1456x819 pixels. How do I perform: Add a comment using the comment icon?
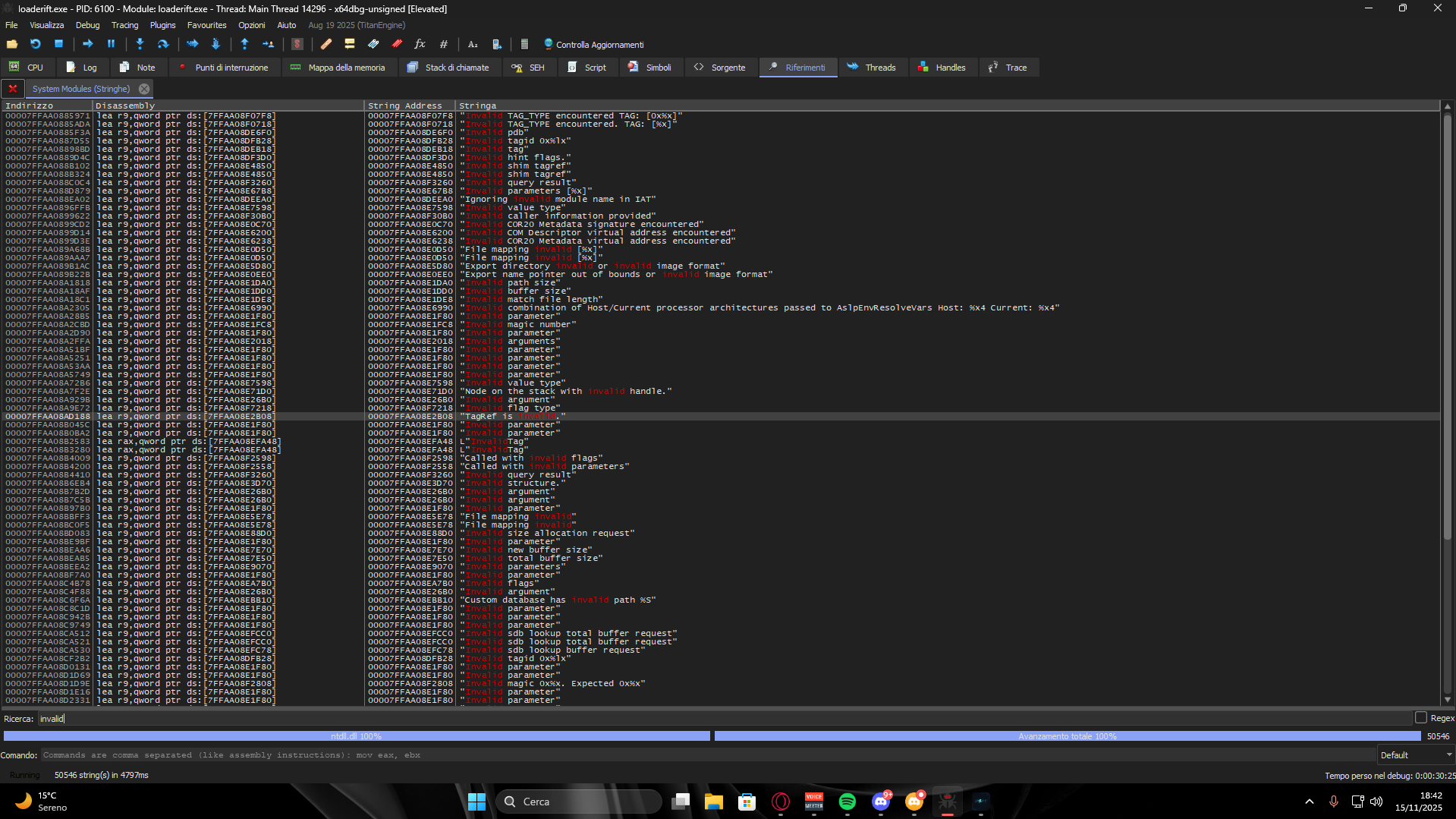(x=351, y=44)
